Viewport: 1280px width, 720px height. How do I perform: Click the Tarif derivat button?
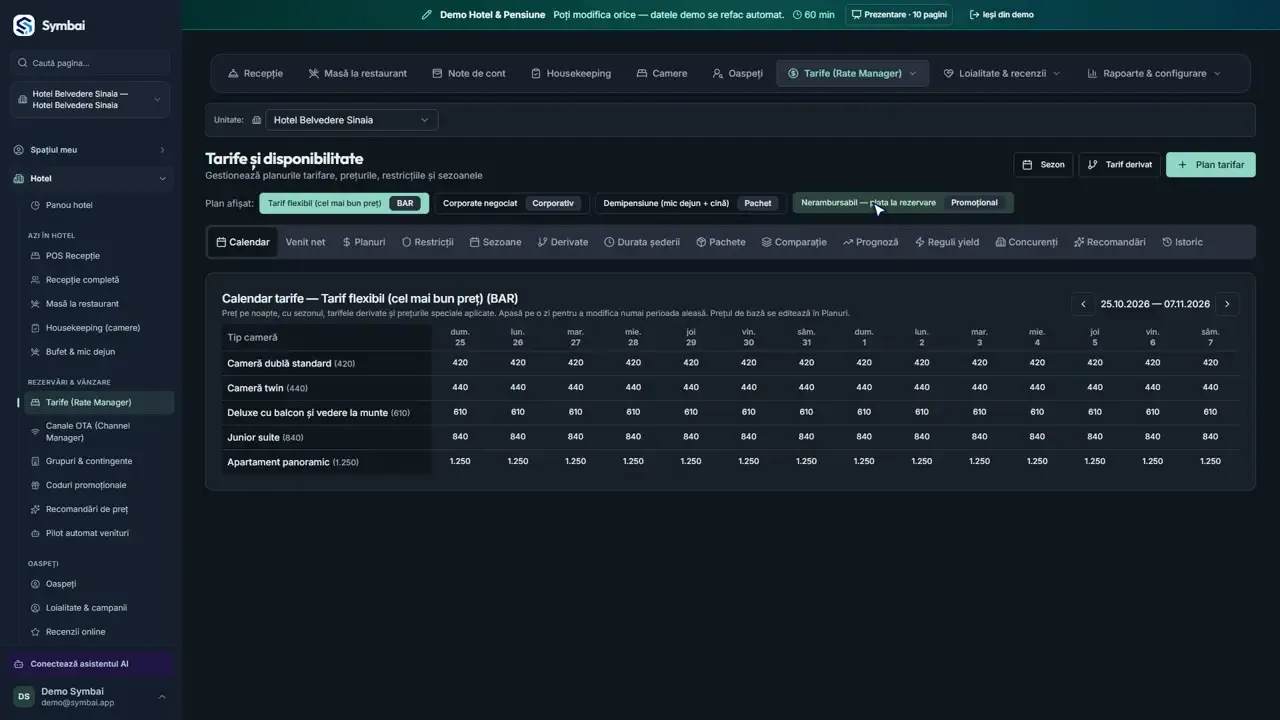[x=1119, y=165]
